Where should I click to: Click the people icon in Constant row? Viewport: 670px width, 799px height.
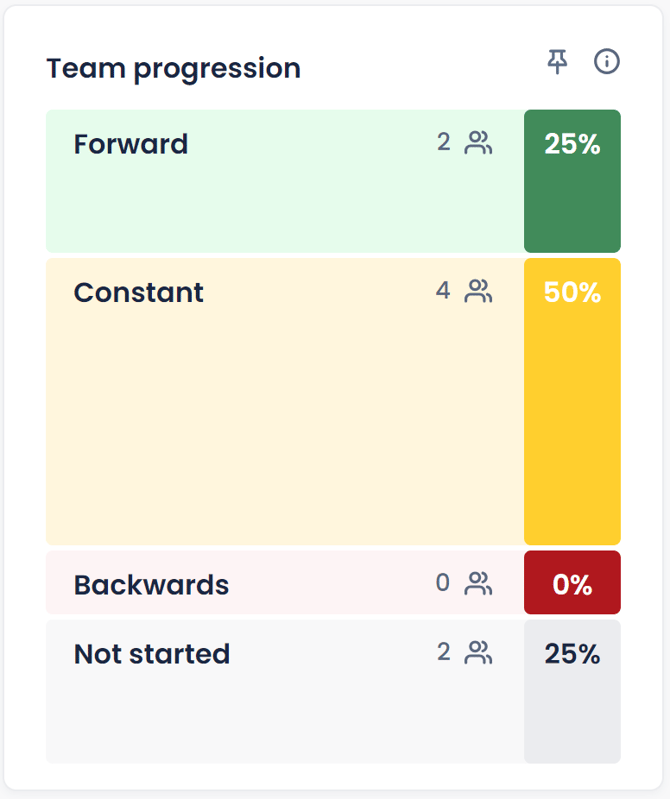478,291
